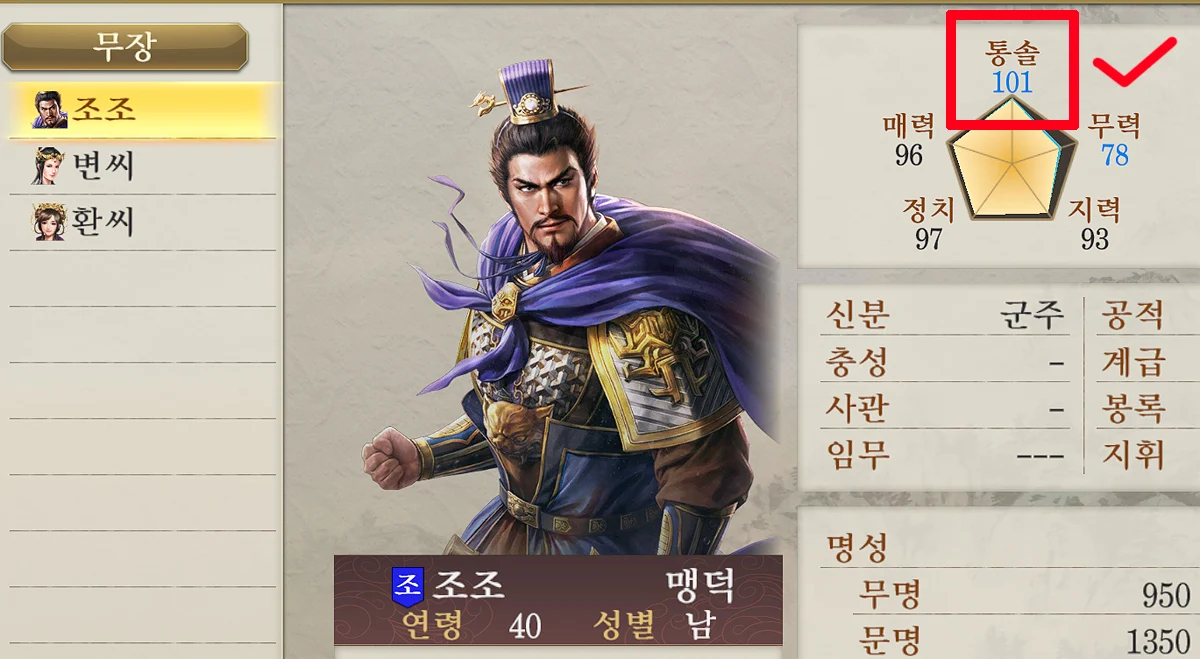Click the 무력 stat value 78
This screenshot has width=1200, height=659.
tap(1114, 154)
